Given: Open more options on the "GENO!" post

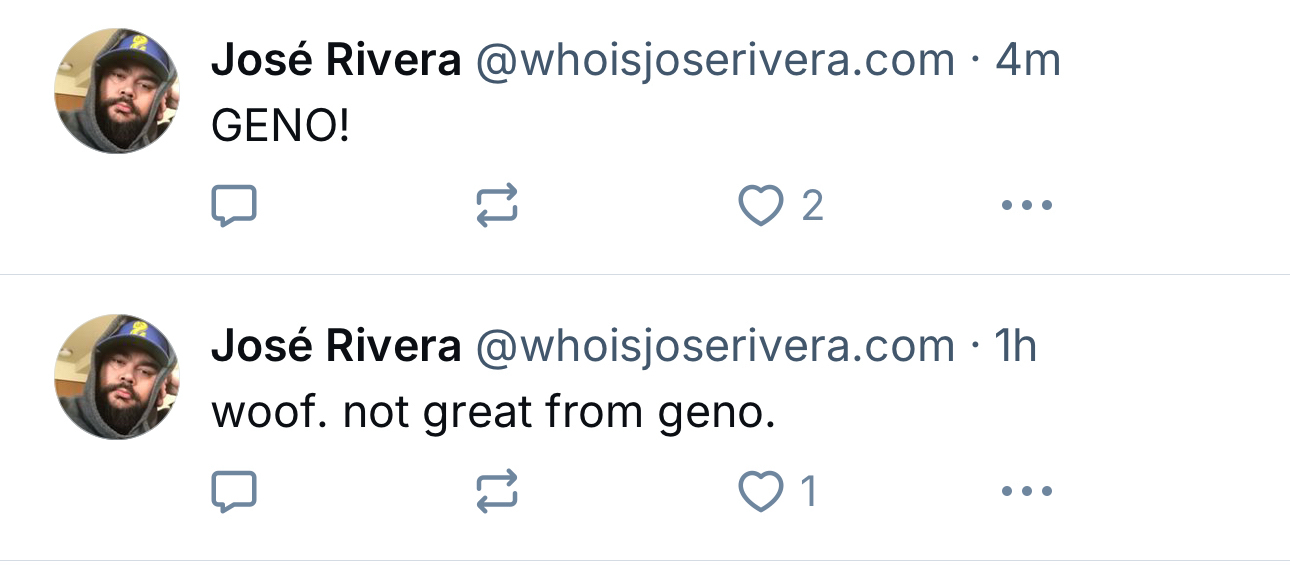Looking at the screenshot, I should coord(1026,207).
